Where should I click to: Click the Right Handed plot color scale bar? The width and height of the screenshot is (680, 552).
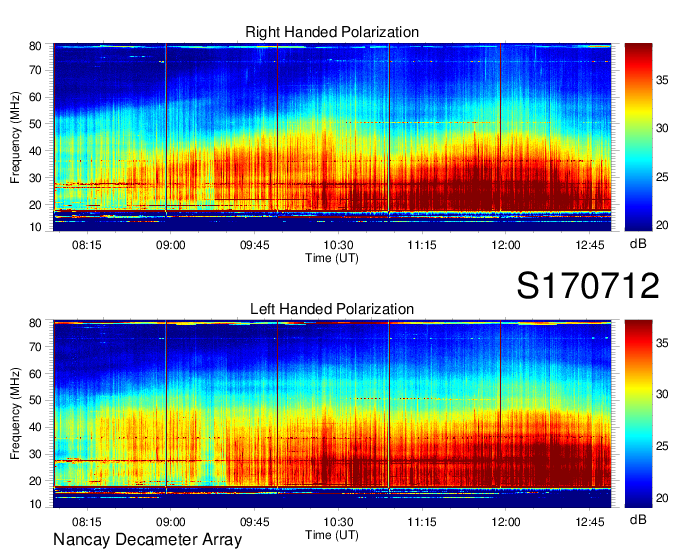pyautogui.click(x=638, y=137)
